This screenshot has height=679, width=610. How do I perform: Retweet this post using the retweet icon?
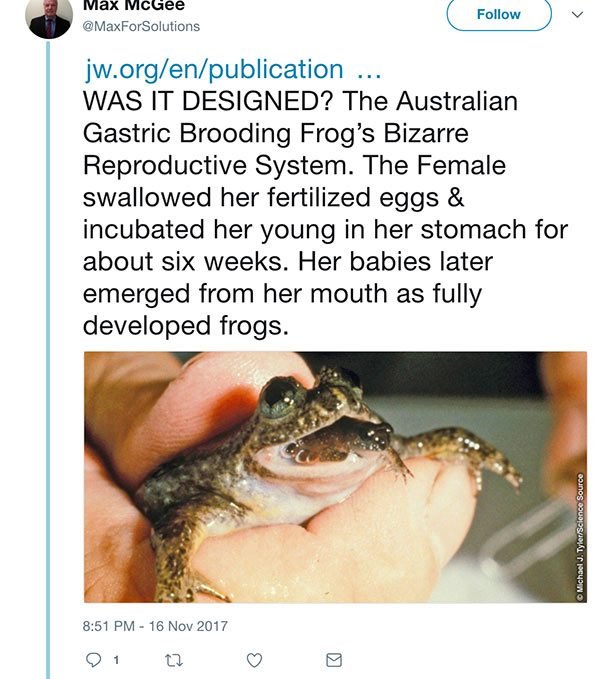click(175, 660)
